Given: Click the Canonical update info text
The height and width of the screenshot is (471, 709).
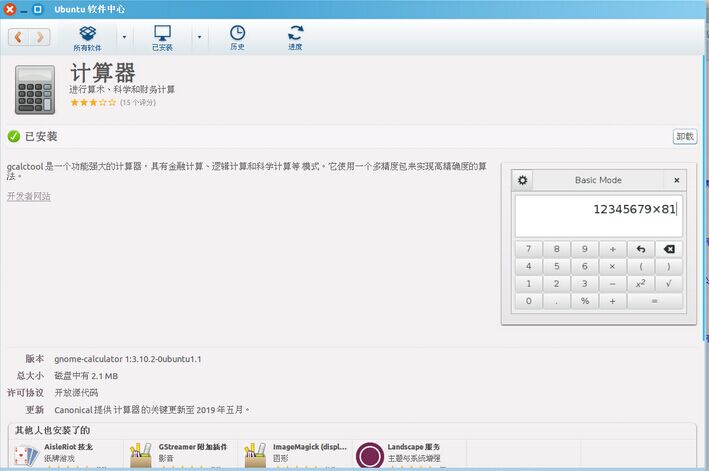Looking at the screenshot, I should (152, 410).
